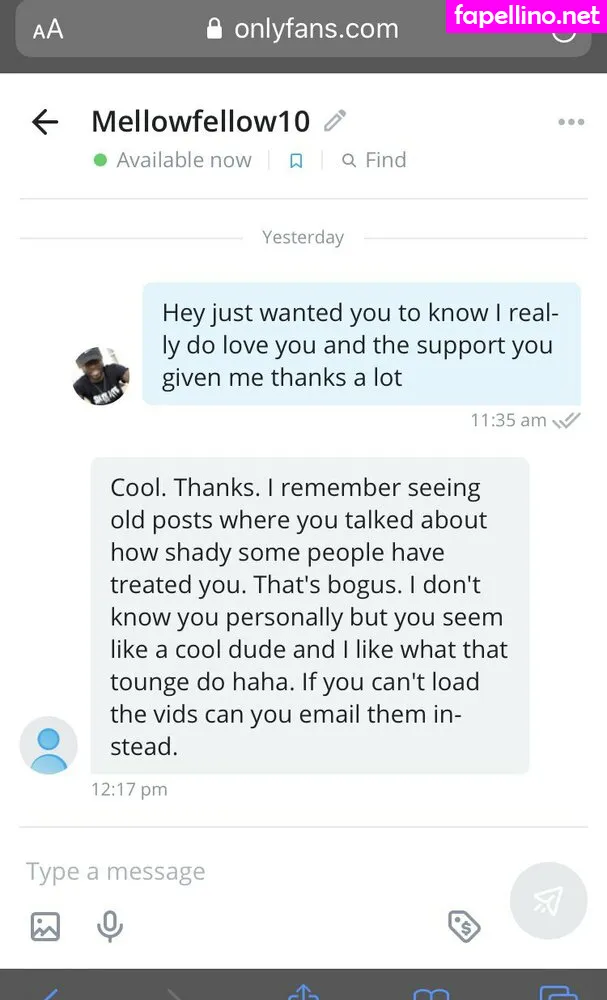Click the lock icon in address bar
The image size is (607, 1000).
[213, 29]
